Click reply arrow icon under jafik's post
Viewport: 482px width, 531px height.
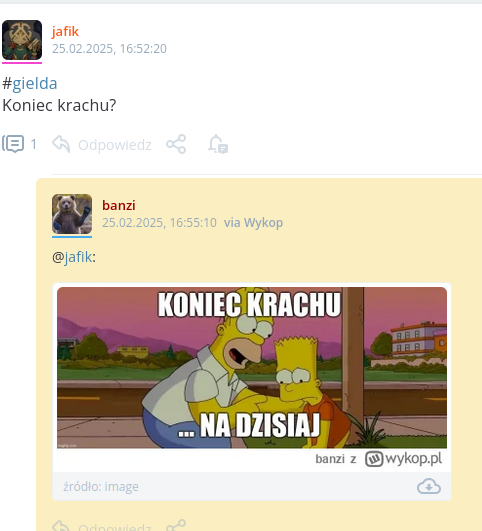pyautogui.click(x=61, y=144)
